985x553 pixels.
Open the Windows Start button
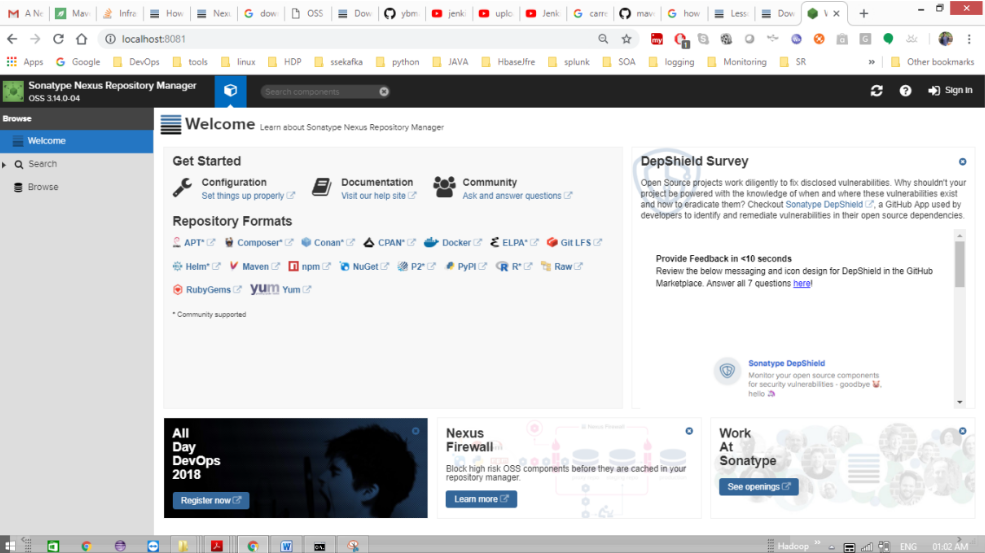tap(9, 545)
